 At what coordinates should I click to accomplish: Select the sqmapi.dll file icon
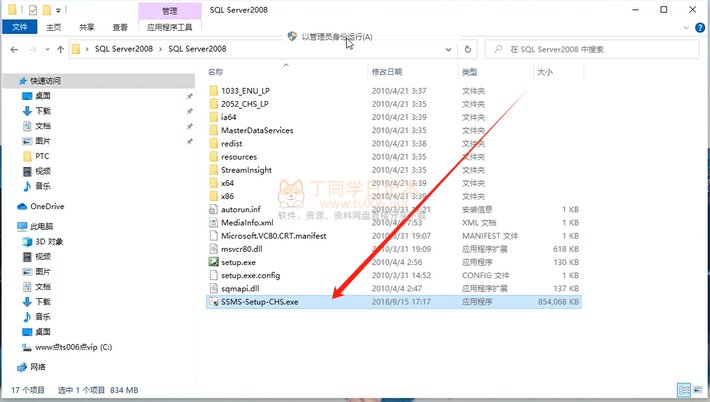click(x=214, y=288)
